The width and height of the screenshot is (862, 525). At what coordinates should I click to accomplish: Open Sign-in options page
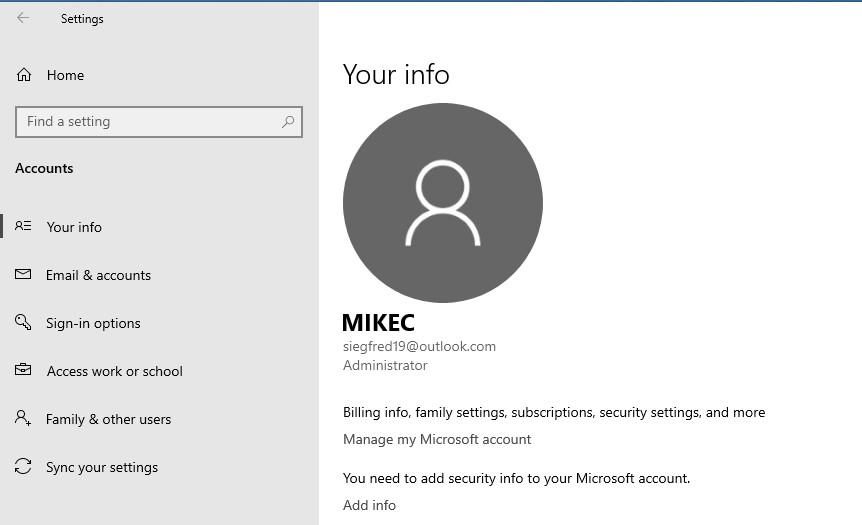coord(93,323)
